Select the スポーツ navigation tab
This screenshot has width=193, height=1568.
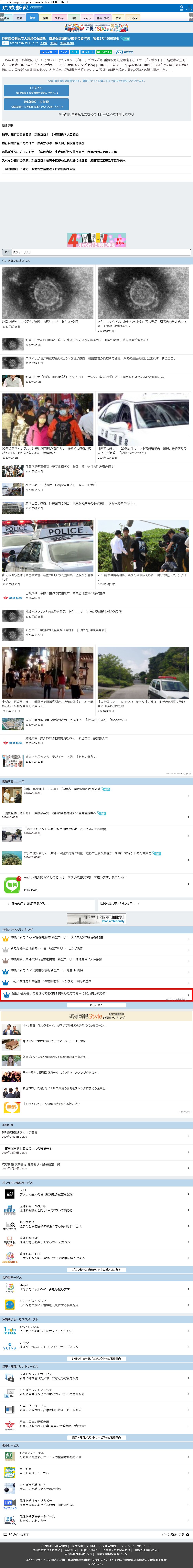pyautogui.click(x=60, y=18)
